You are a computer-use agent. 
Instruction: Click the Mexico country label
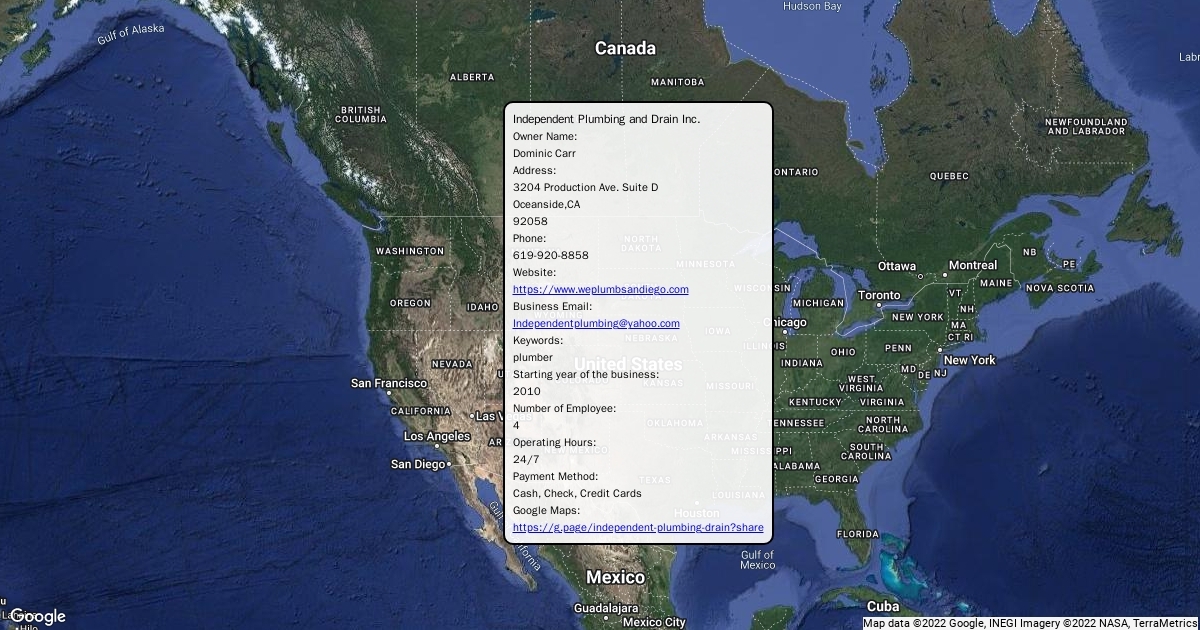615,577
